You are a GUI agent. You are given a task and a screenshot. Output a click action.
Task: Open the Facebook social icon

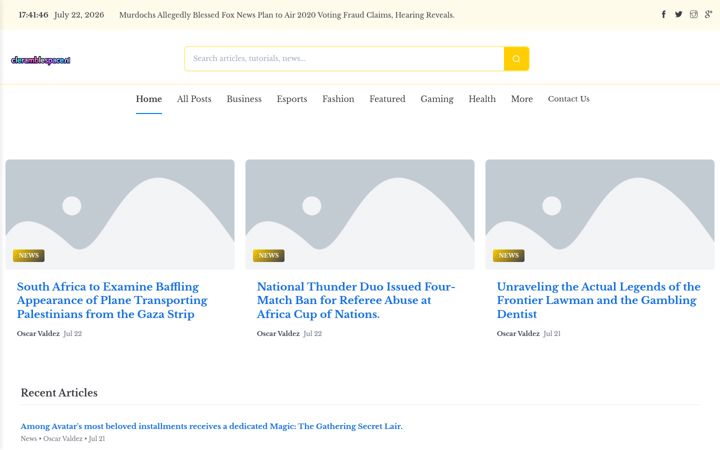(664, 14)
